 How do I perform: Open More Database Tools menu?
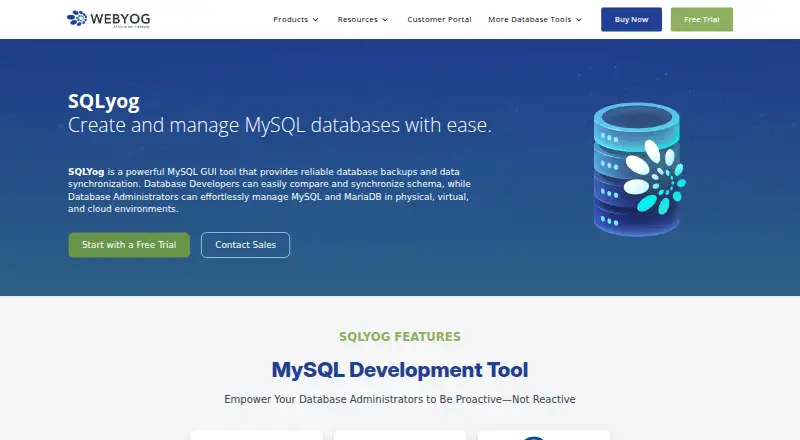pos(530,19)
